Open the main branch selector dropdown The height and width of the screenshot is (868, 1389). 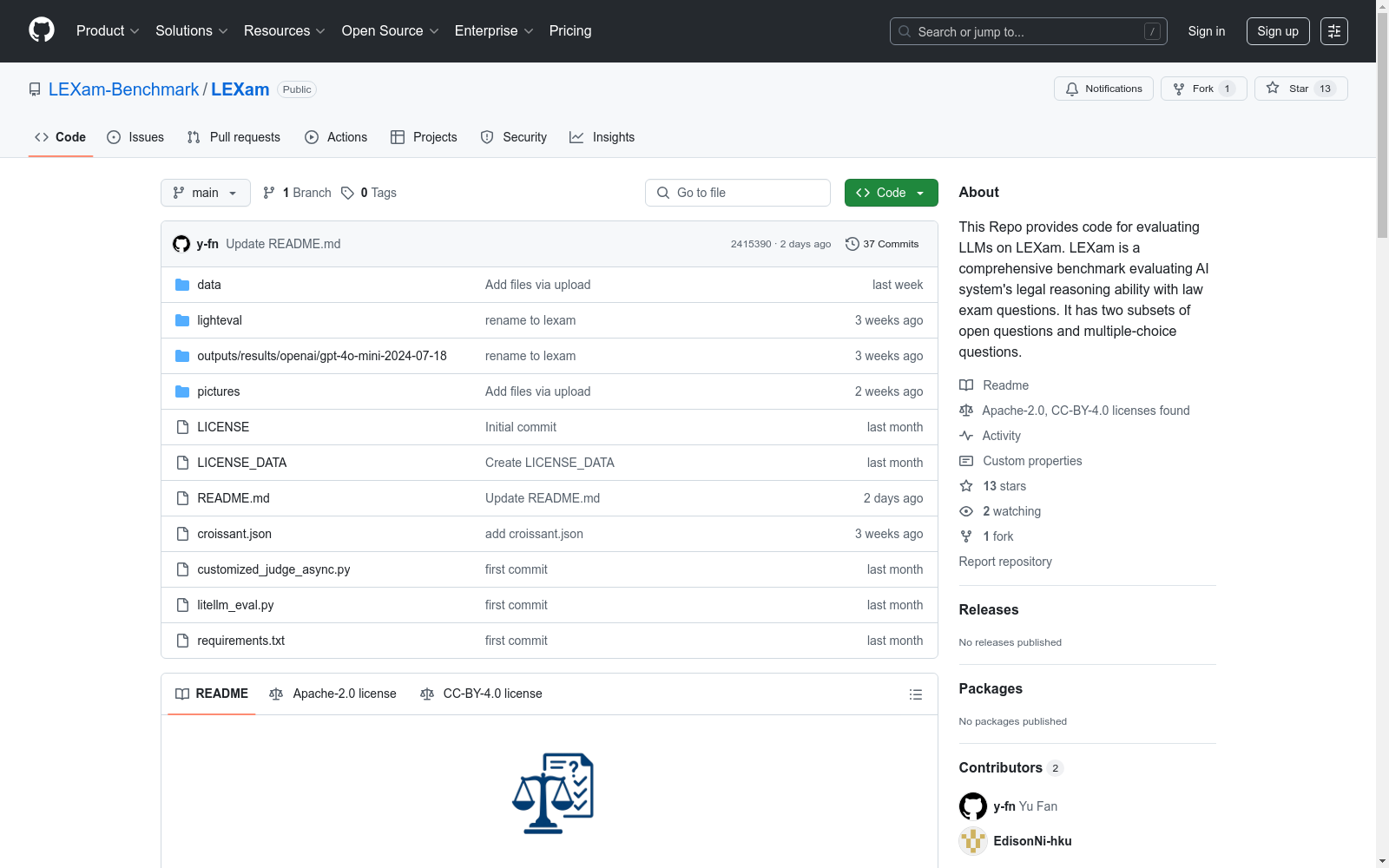point(206,193)
